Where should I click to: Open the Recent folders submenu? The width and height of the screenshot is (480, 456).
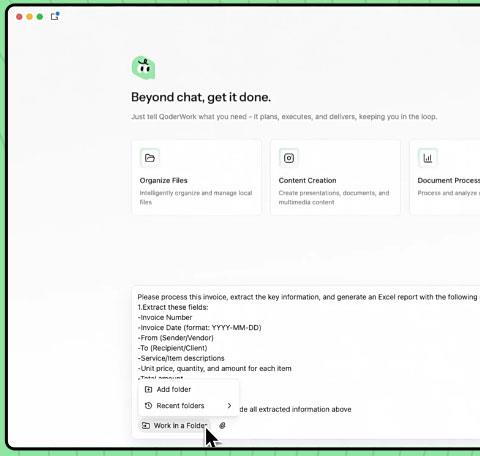point(188,406)
